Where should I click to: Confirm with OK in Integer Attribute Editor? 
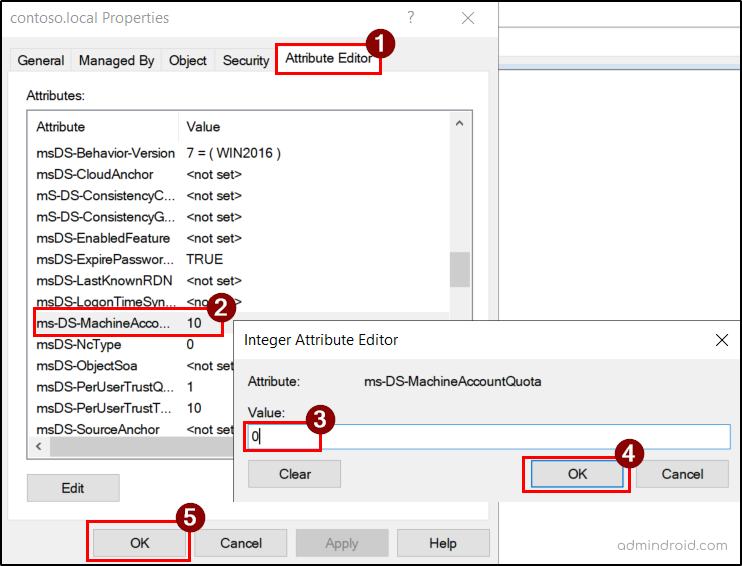577,474
